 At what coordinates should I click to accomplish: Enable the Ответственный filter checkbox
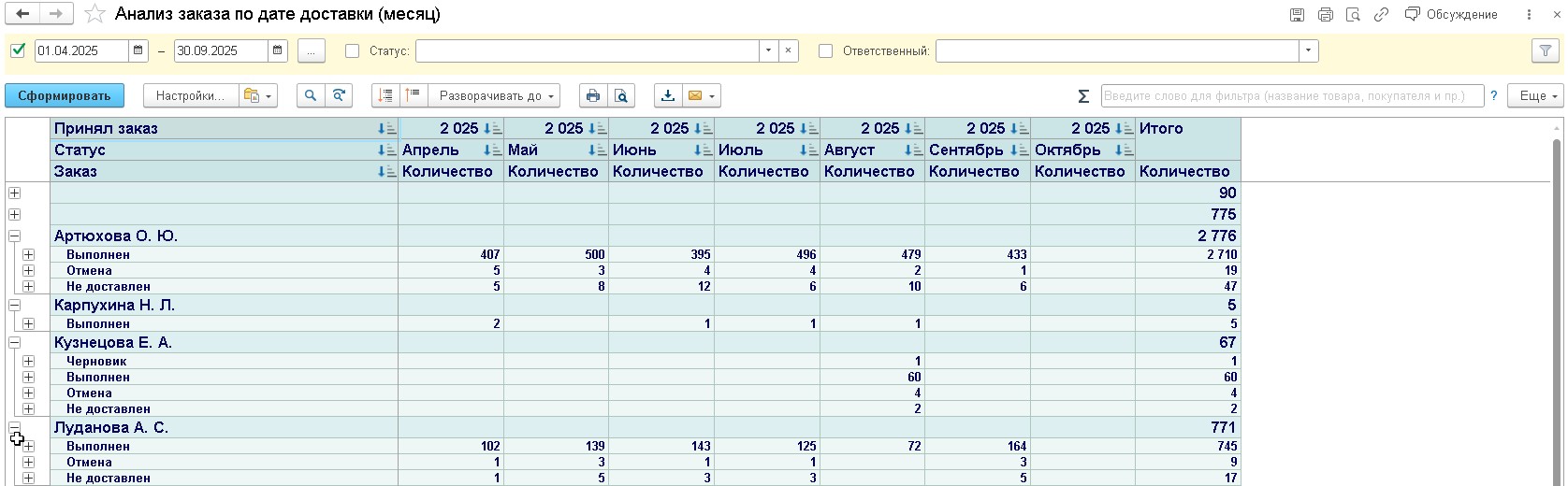point(825,51)
